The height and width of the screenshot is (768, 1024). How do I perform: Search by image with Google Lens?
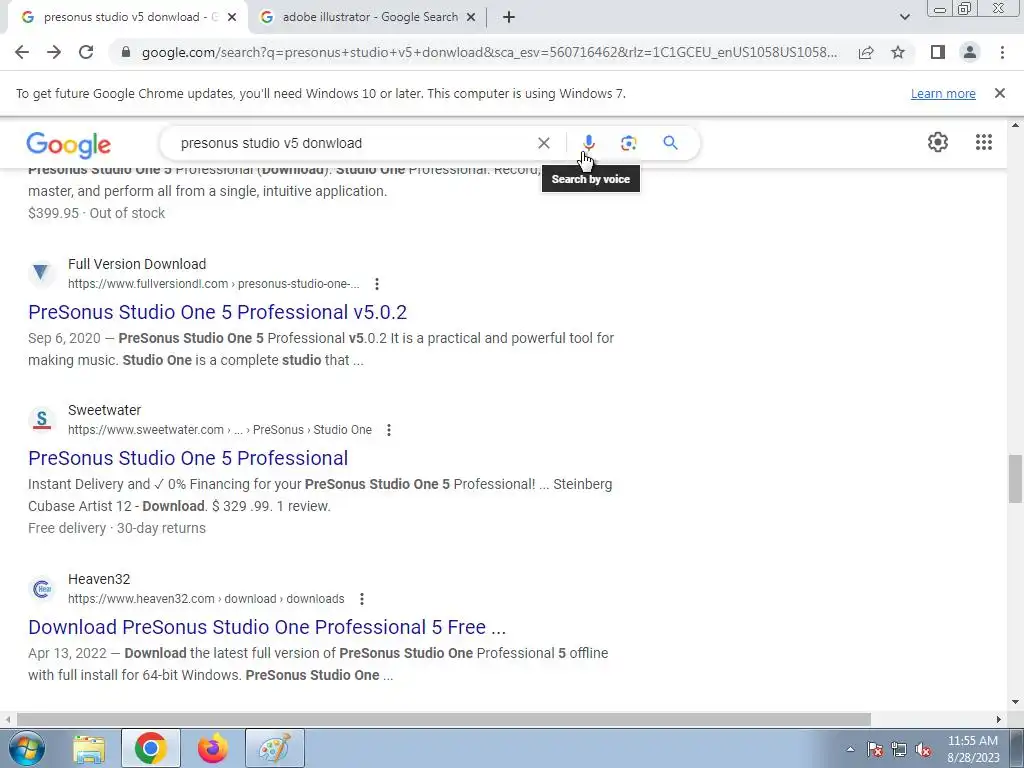pyautogui.click(x=628, y=143)
